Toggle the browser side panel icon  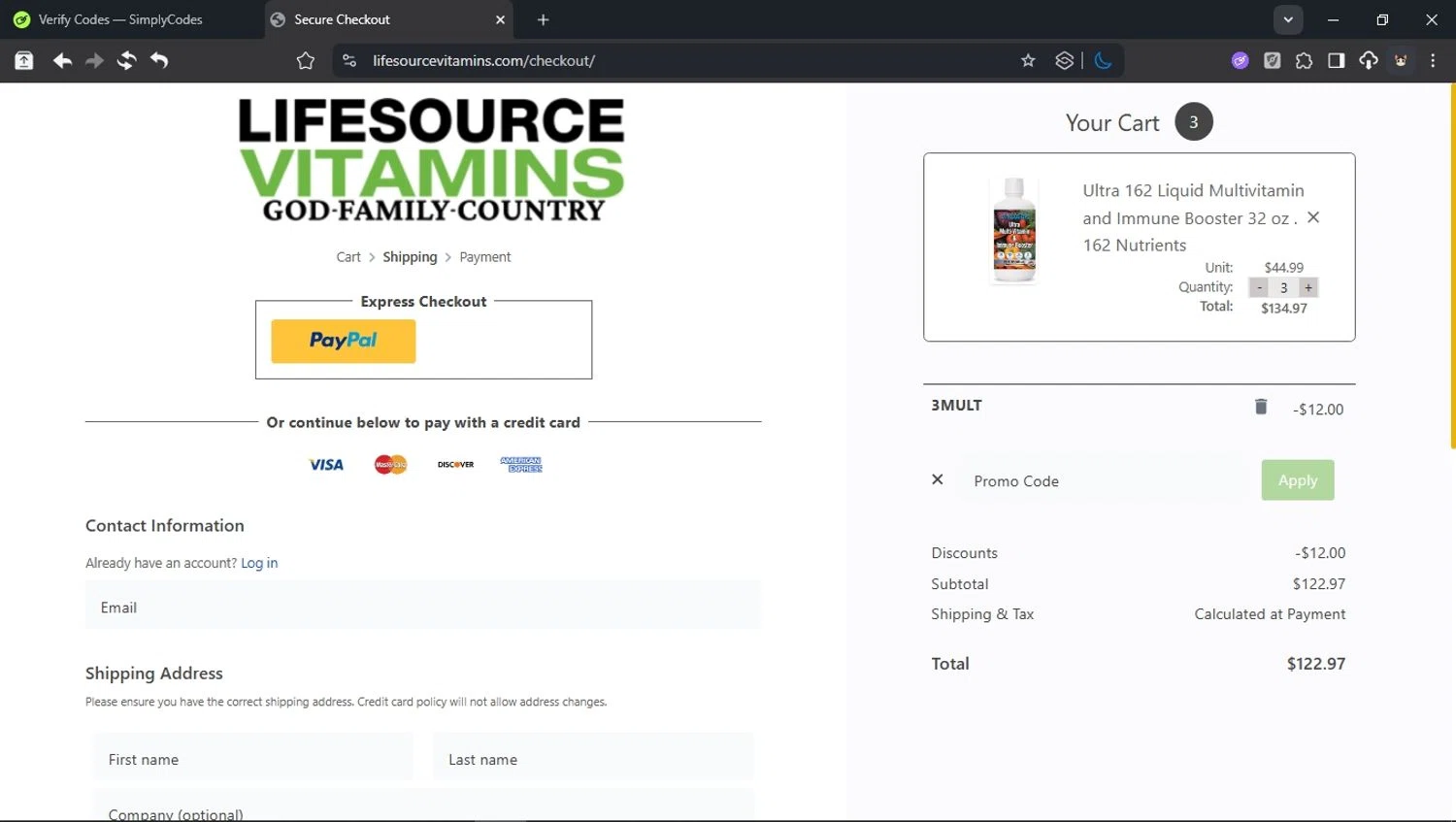click(x=1336, y=61)
